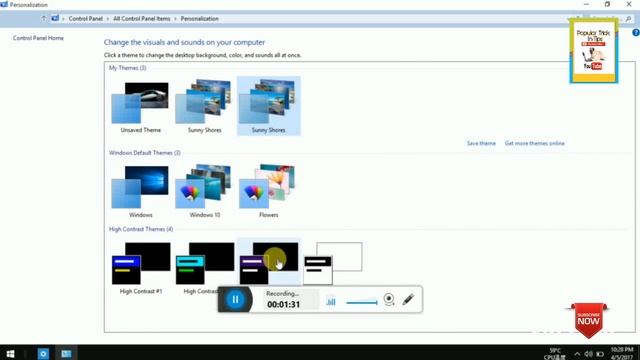Apply the Flowers theme
The height and width of the screenshot is (360, 640).
coord(269,191)
